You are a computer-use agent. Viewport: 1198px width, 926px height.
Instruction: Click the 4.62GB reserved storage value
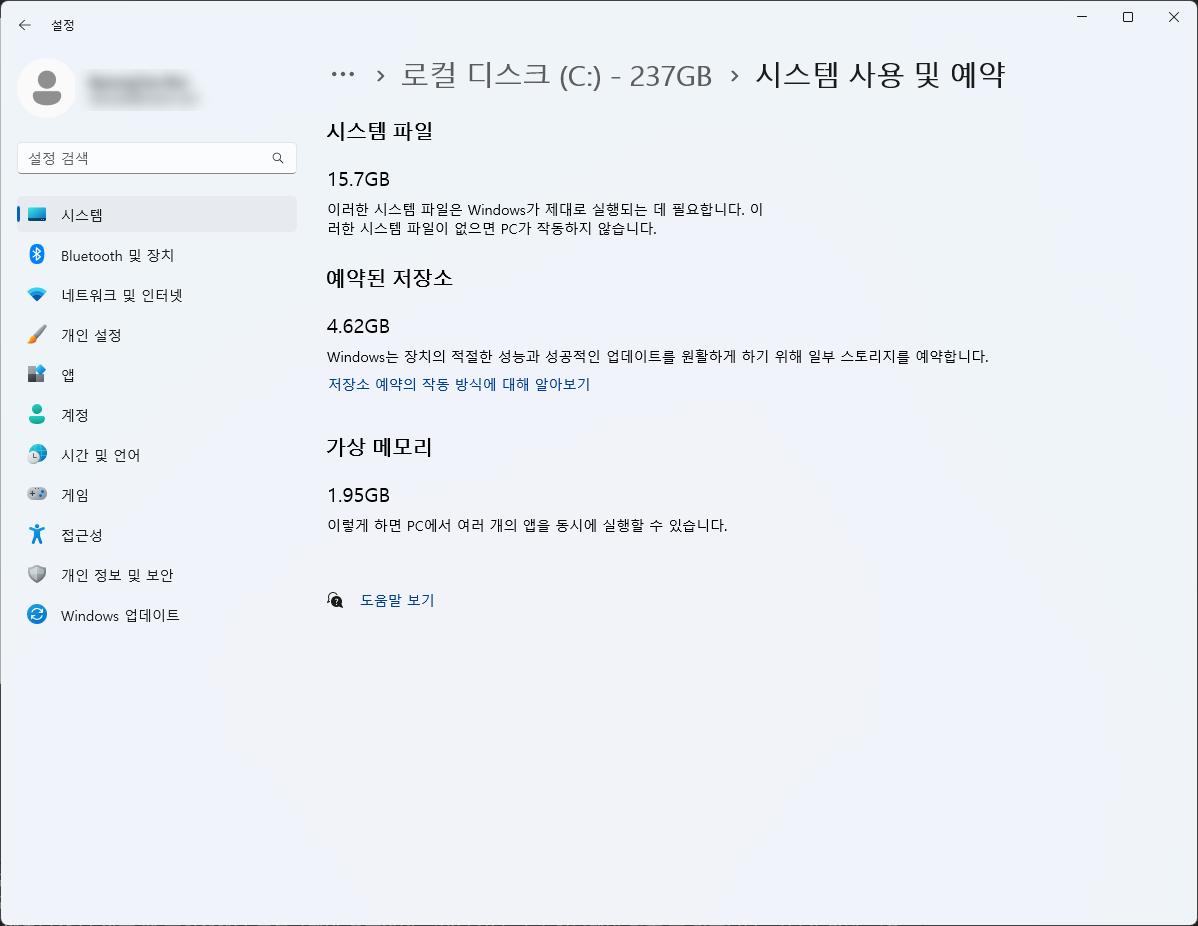(x=358, y=326)
